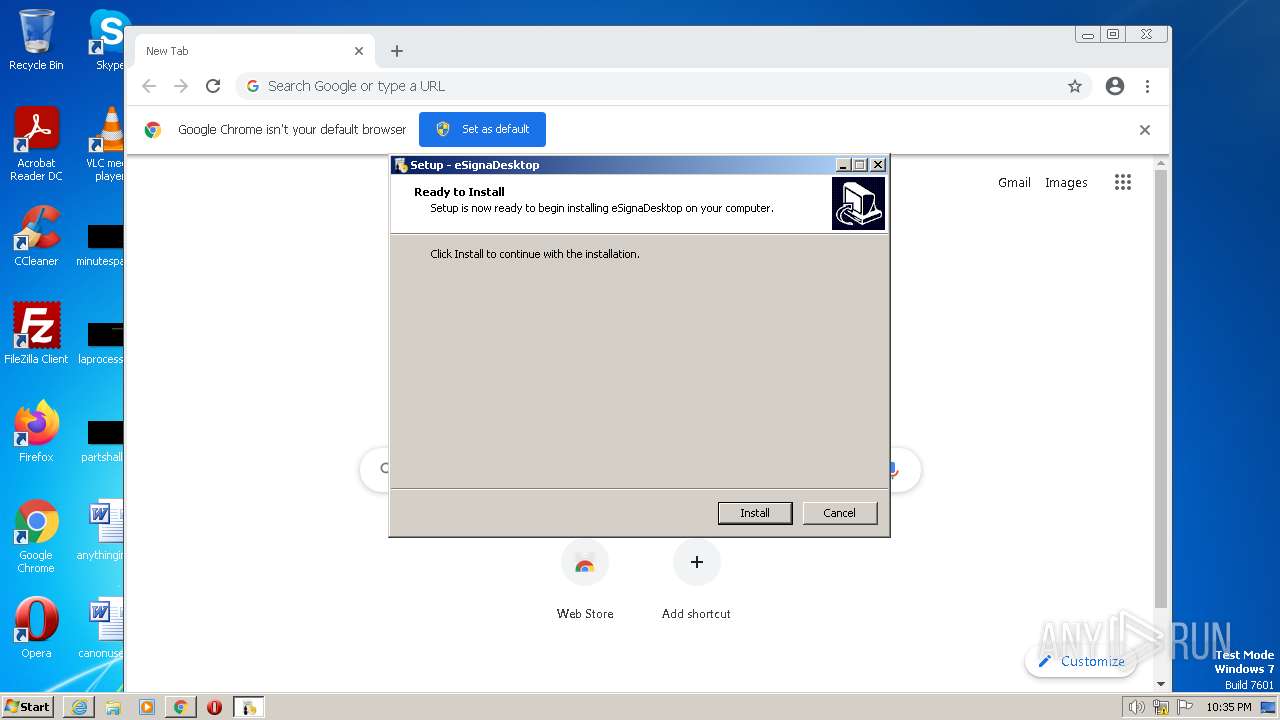This screenshot has height=720, width=1280.
Task: Click Install in eSignaDesktop setup
Action: click(755, 513)
